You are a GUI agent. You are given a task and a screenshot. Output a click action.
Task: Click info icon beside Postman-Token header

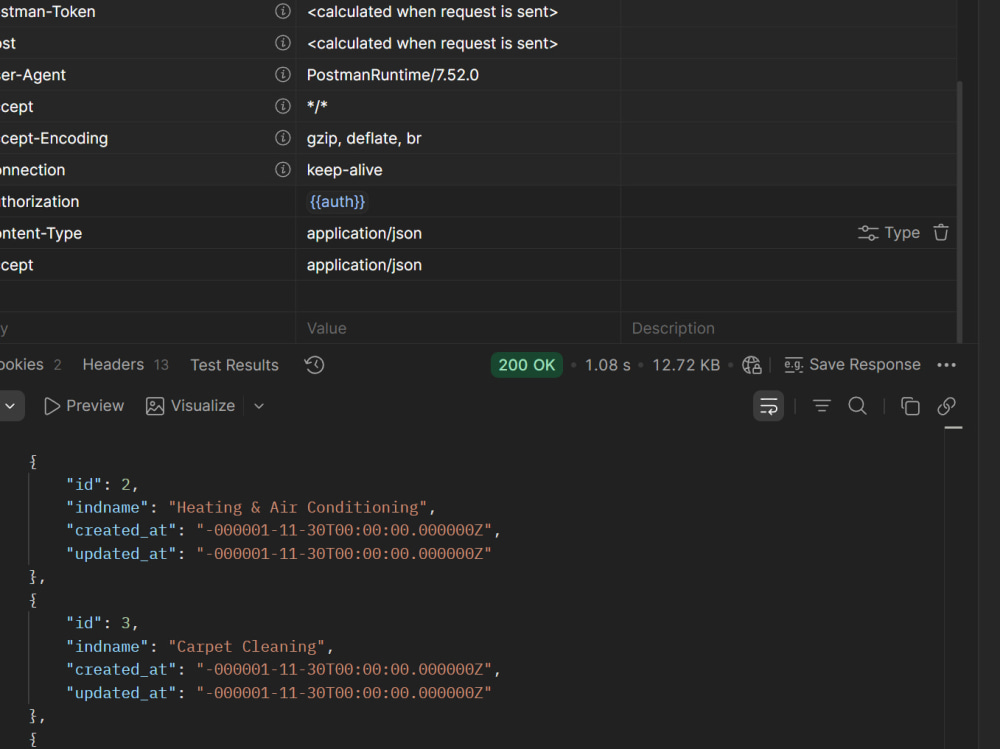coord(283,11)
